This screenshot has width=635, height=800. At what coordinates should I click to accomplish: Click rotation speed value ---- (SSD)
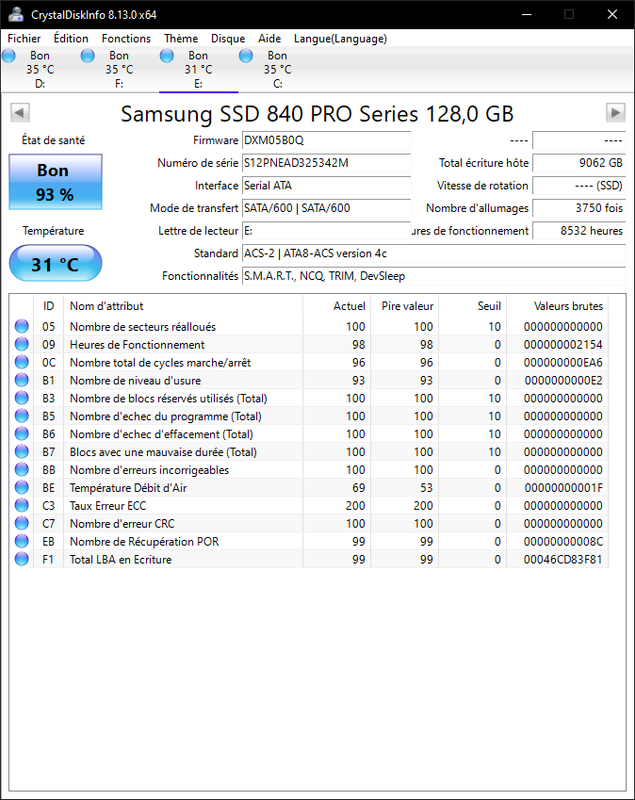point(579,185)
